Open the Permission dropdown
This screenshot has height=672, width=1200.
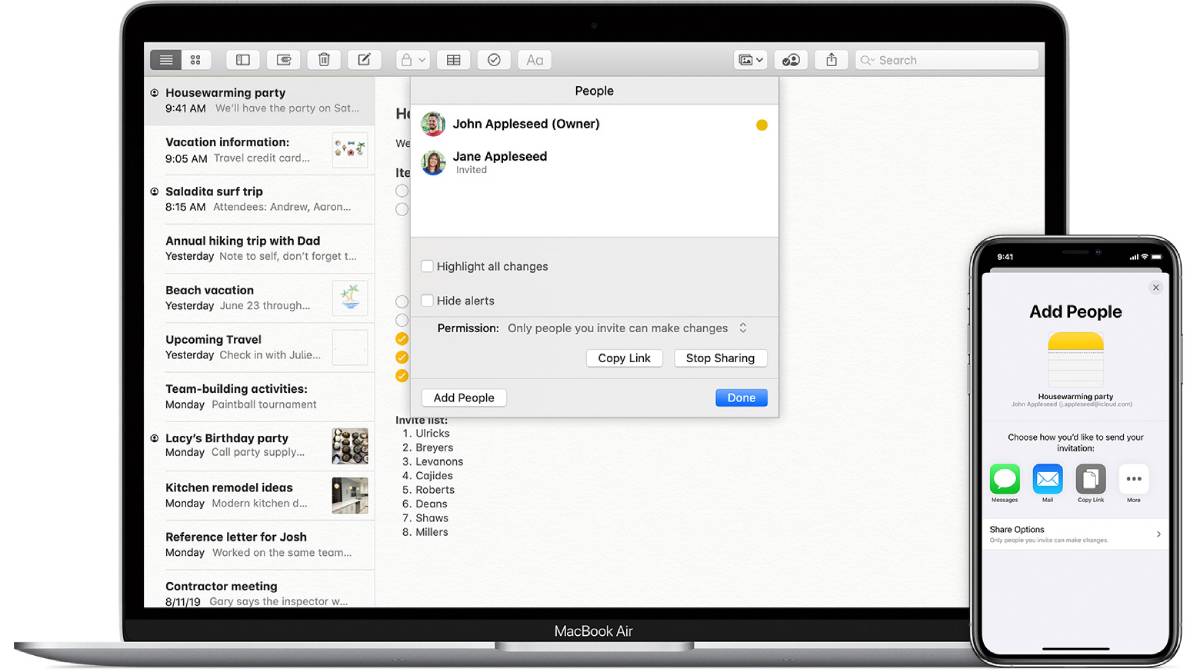[x=627, y=328]
